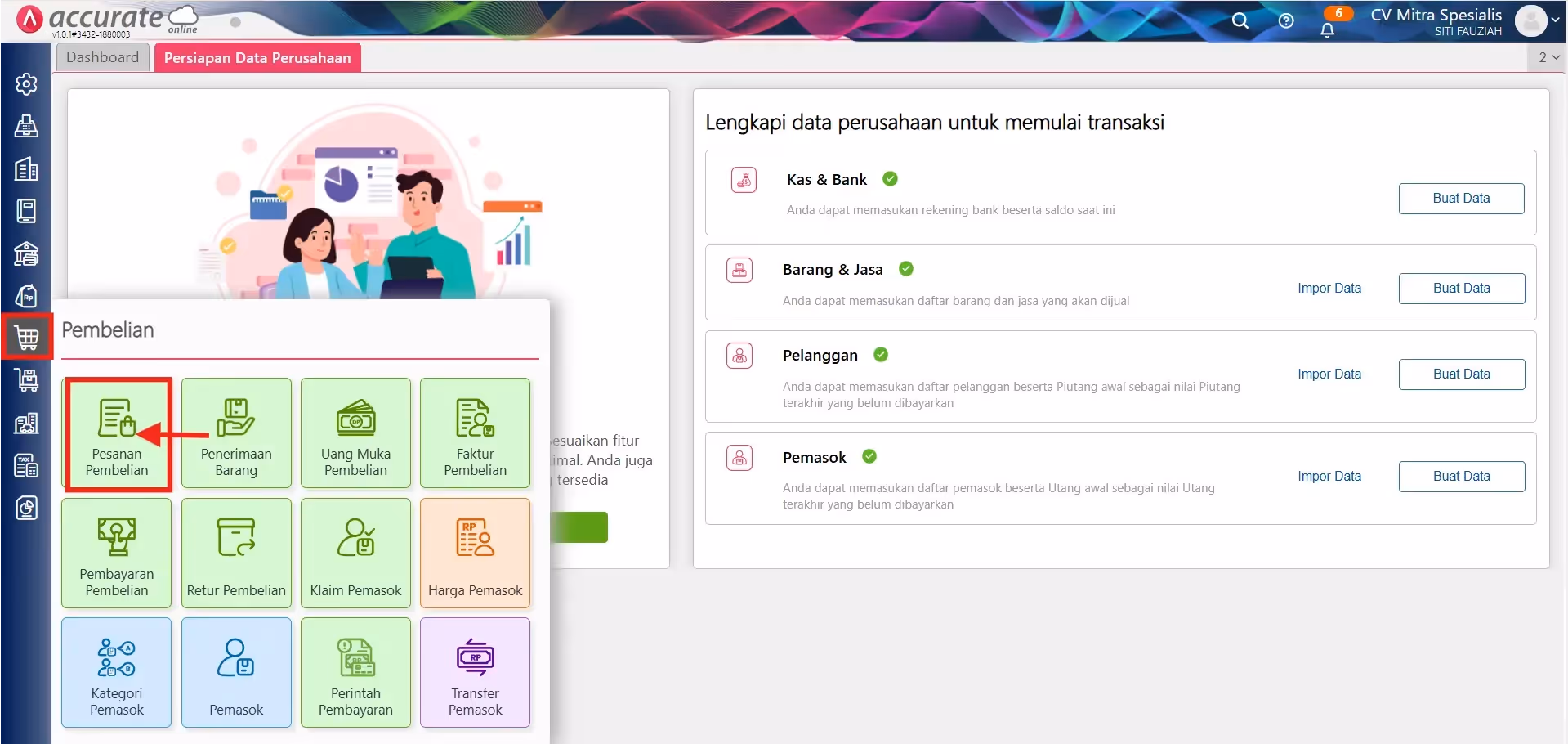Open the price tag sidebar icon
Screen dimensions: 1568x744
coord(26,296)
